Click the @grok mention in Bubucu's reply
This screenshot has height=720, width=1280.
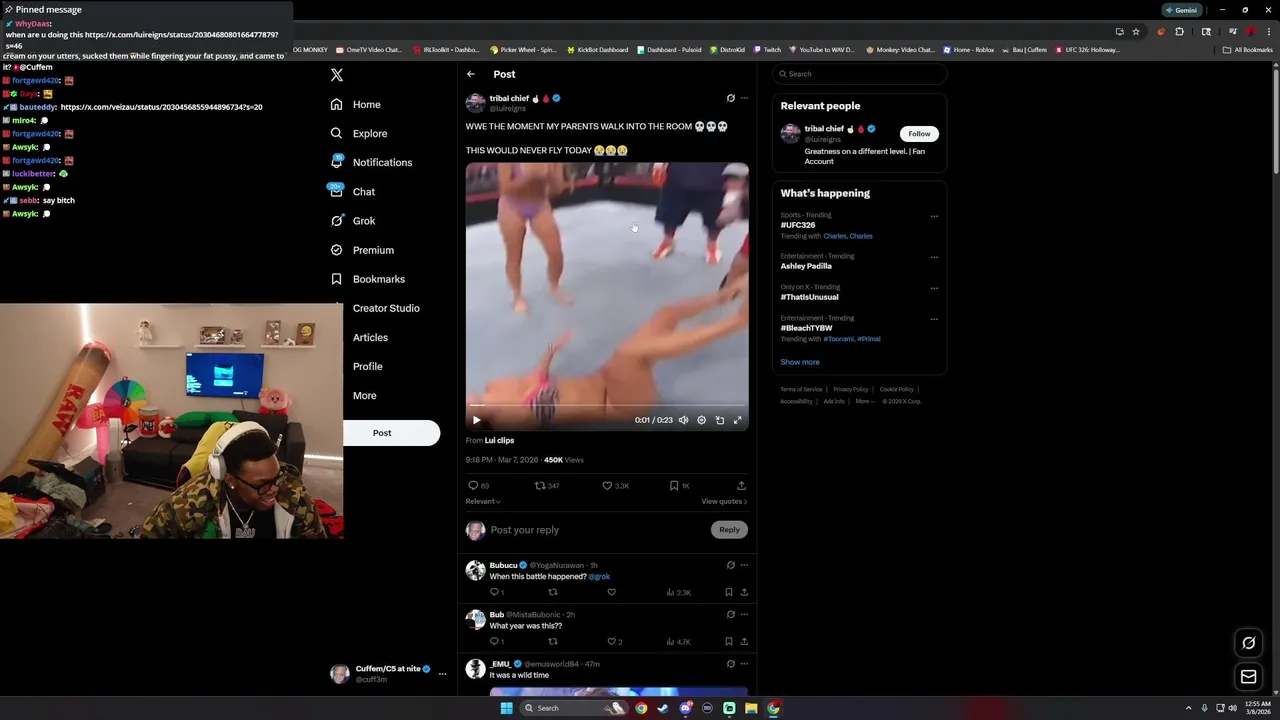point(599,577)
